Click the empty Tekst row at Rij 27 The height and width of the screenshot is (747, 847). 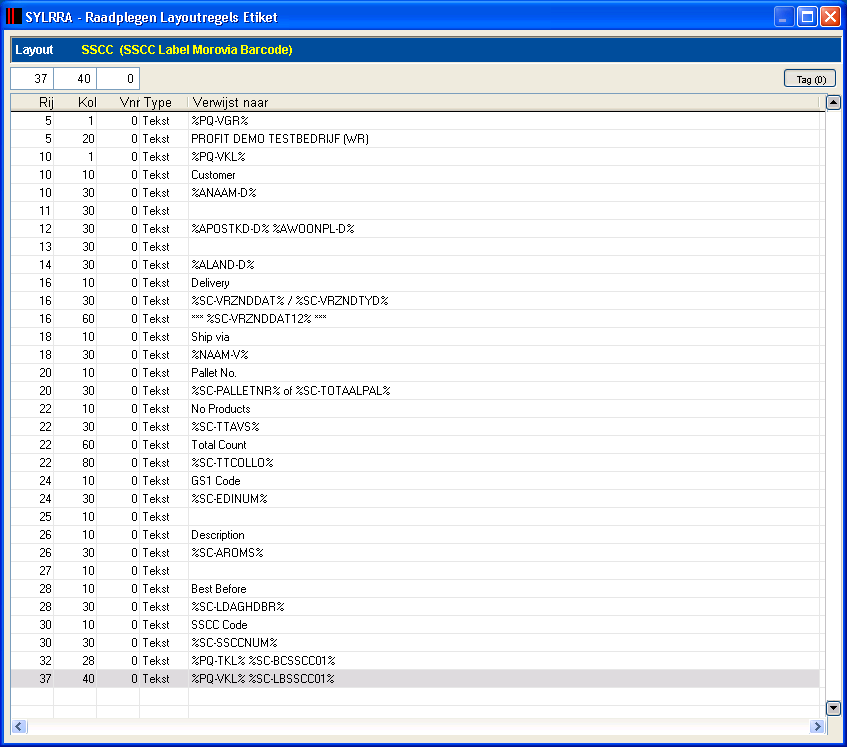point(415,571)
